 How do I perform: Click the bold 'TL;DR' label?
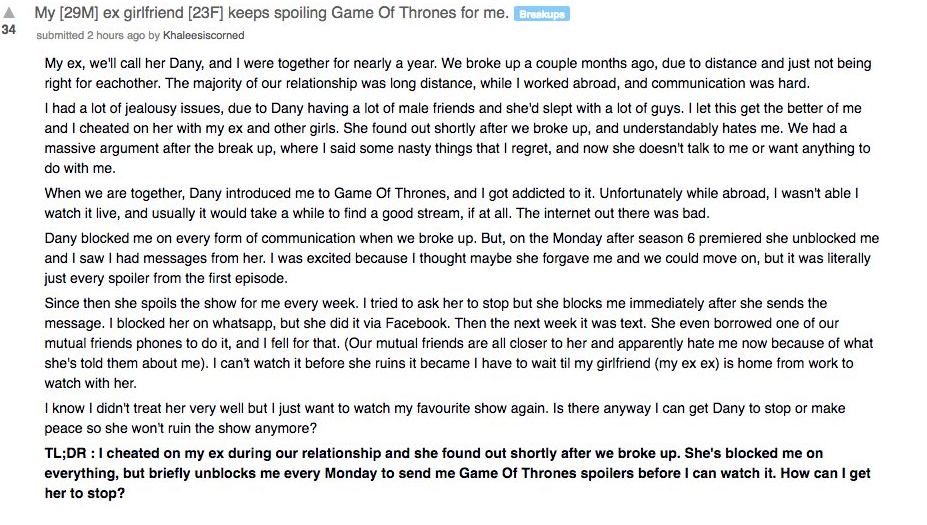pyautogui.click(x=66, y=453)
